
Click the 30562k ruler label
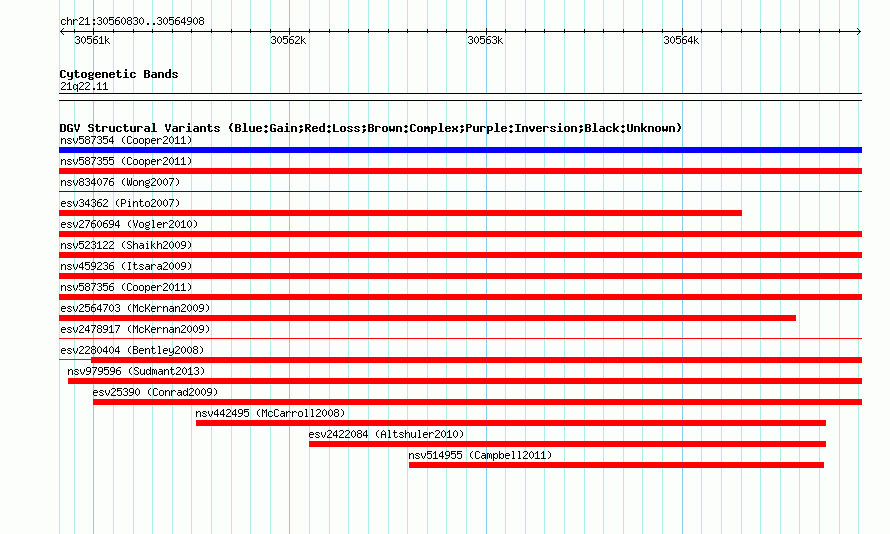click(x=288, y=40)
